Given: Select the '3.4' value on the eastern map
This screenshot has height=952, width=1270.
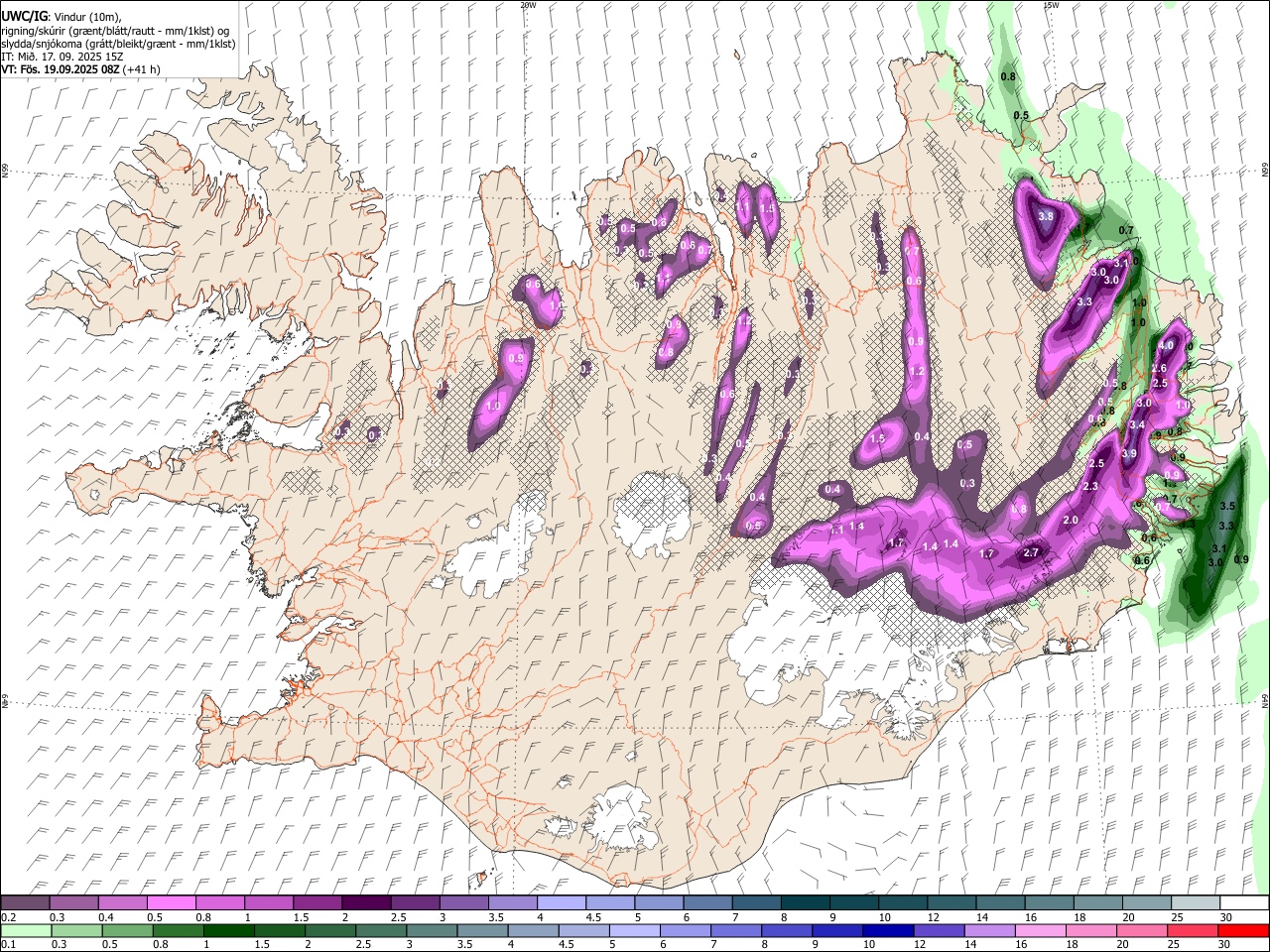Looking at the screenshot, I should tap(1137, 424).
